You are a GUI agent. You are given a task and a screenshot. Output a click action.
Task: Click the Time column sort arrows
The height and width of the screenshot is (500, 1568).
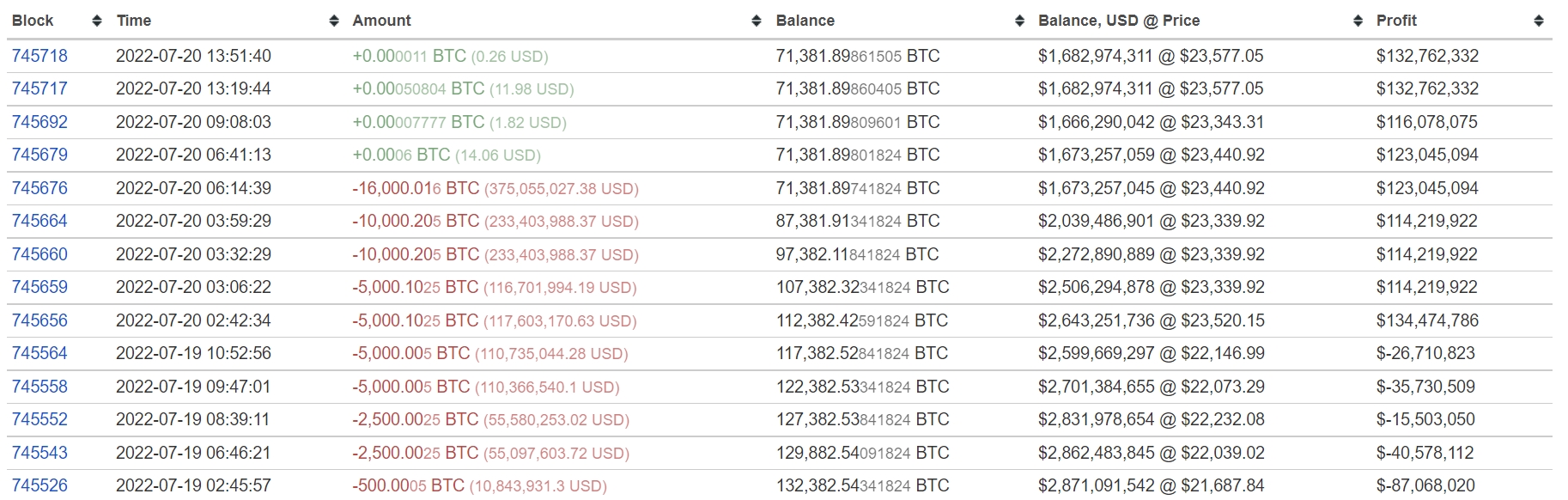tap(334, 21)
